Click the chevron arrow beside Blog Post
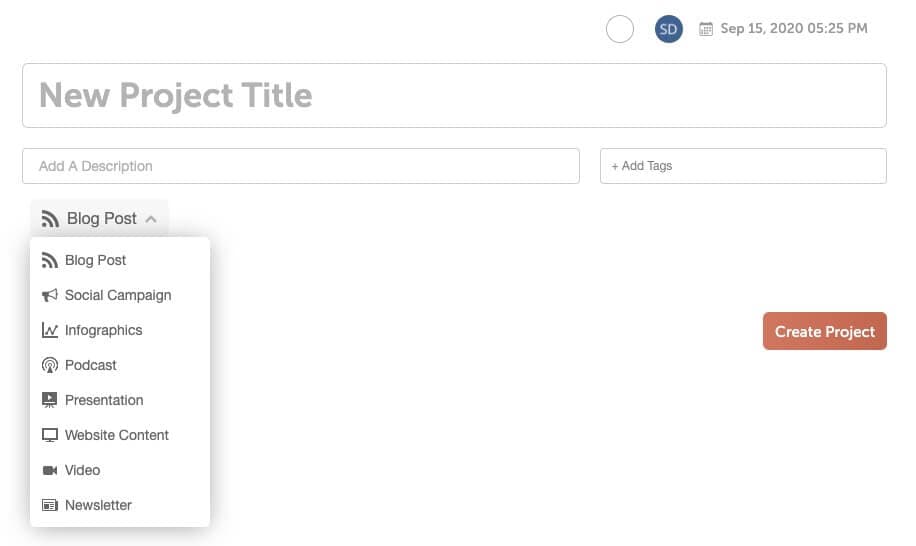This screenshot has width=916, height=546. point(151,219)
